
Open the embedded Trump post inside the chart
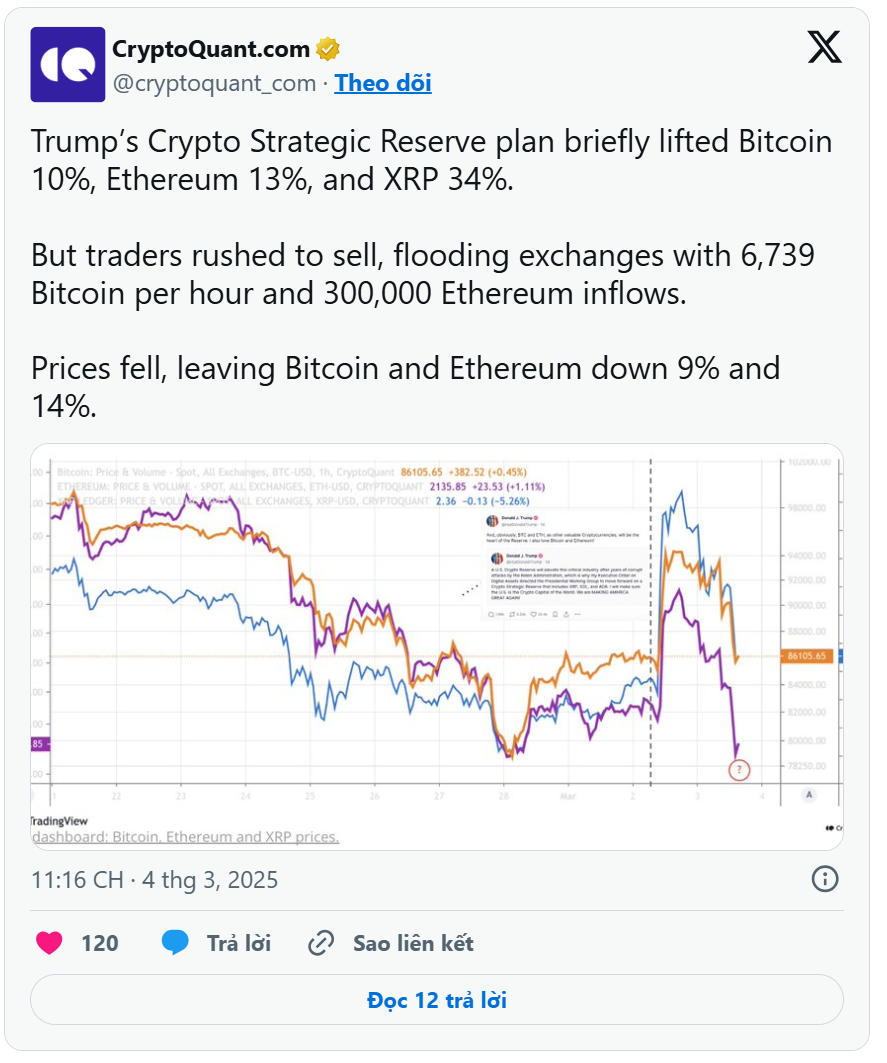click(x=564, y=565)
